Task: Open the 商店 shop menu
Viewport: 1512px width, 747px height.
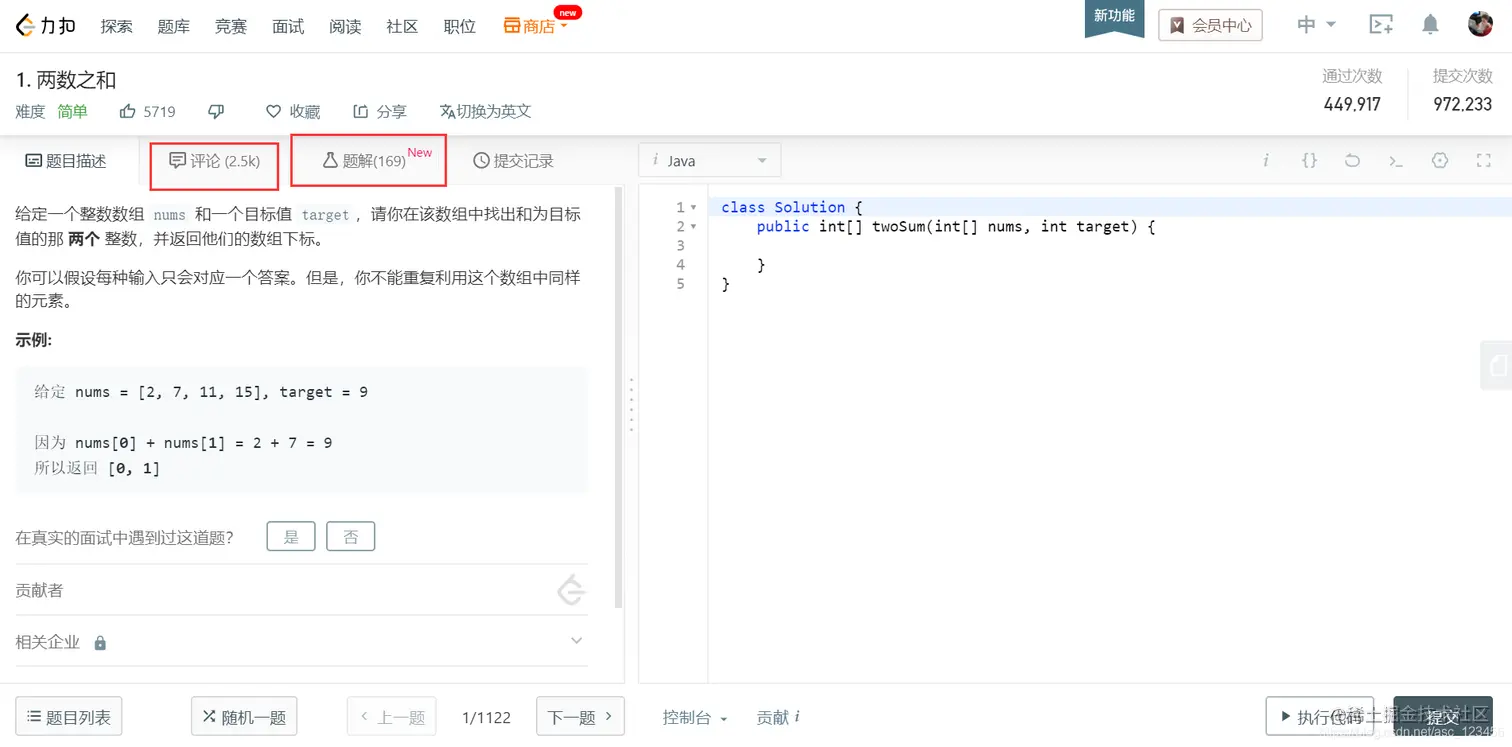Action: (x=536, y=26)
